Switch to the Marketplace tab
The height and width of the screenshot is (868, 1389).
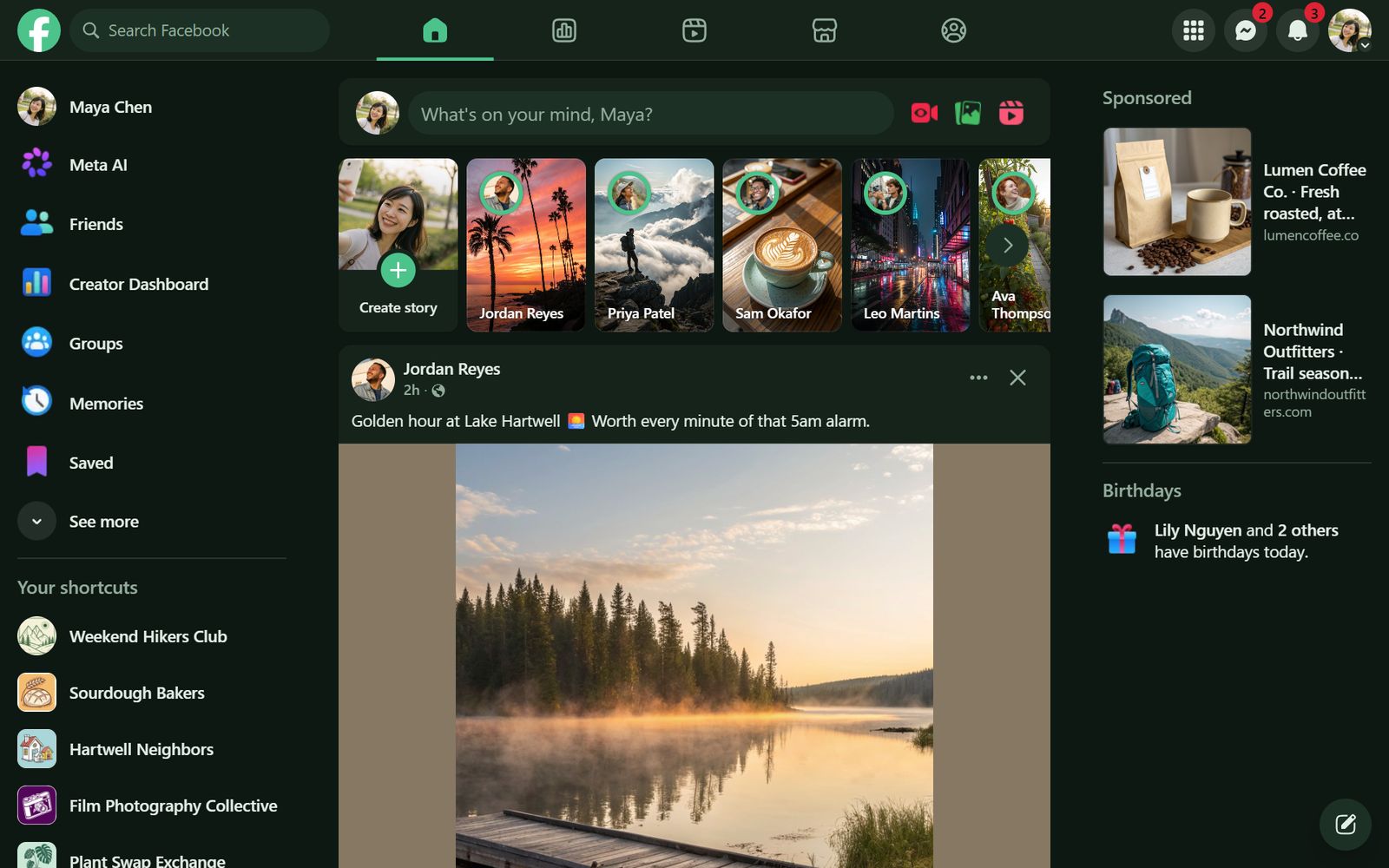[x=824, y=30]
